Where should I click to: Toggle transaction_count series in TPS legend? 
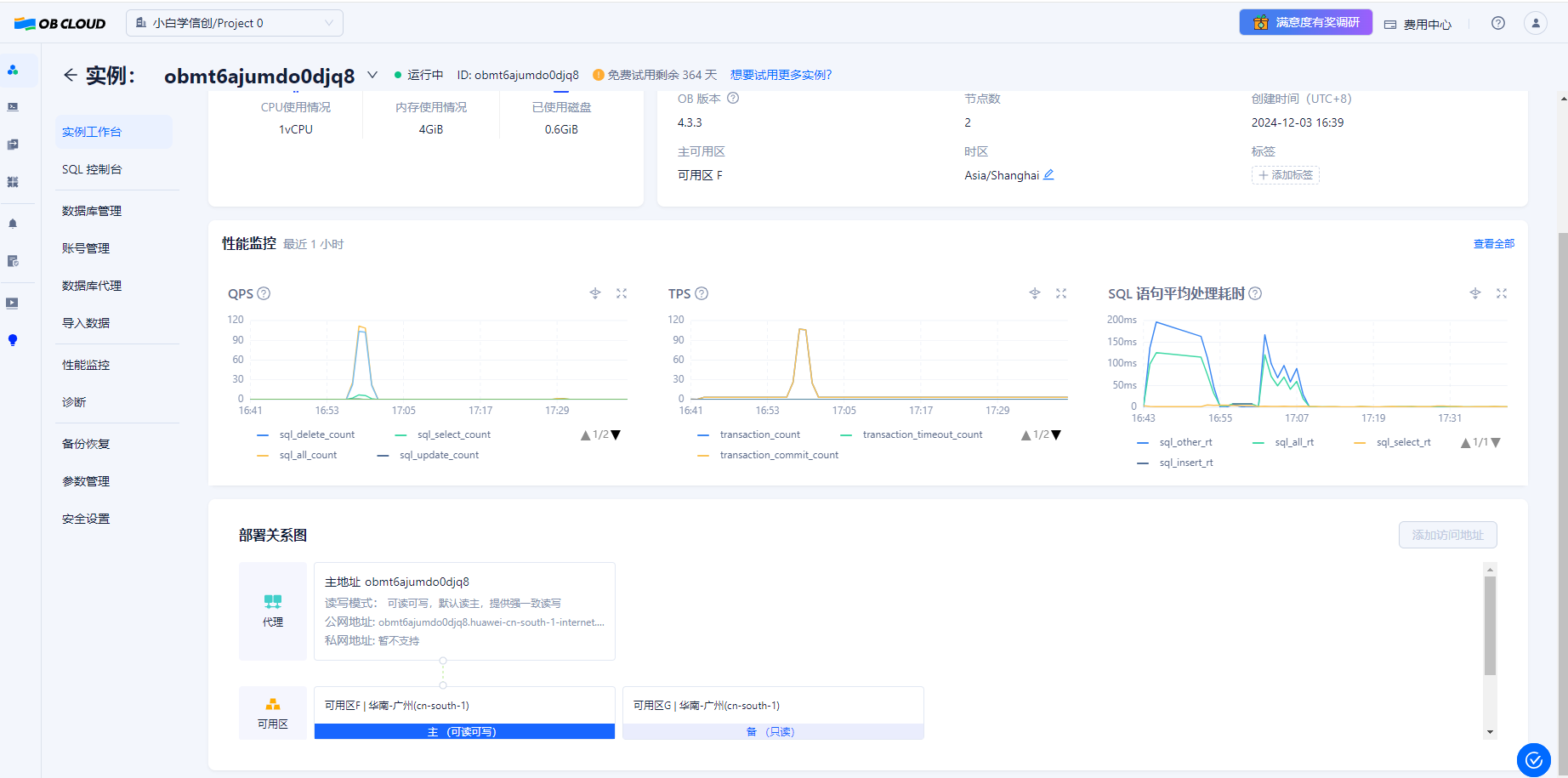[x=749, y=434]
